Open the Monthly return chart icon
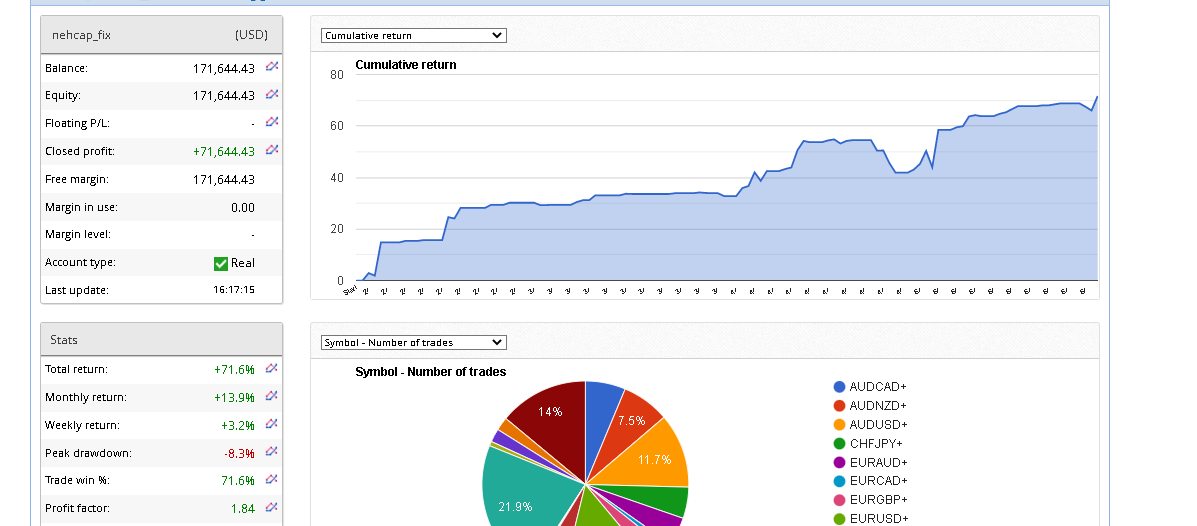The width and height of the screenshot is (1197, 526). click(x=271, y=396)
